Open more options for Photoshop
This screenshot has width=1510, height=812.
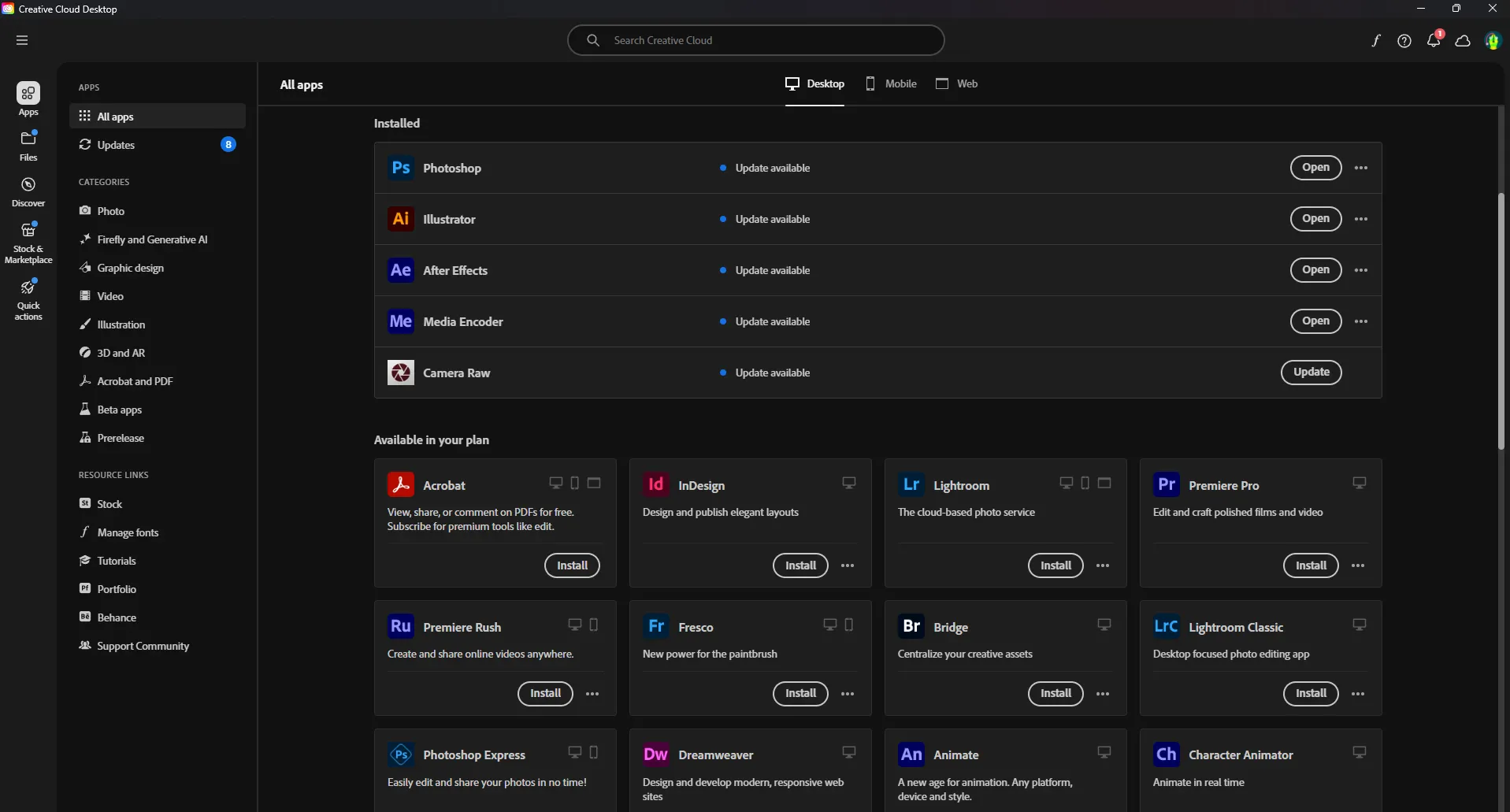(x=1361, y=168)
